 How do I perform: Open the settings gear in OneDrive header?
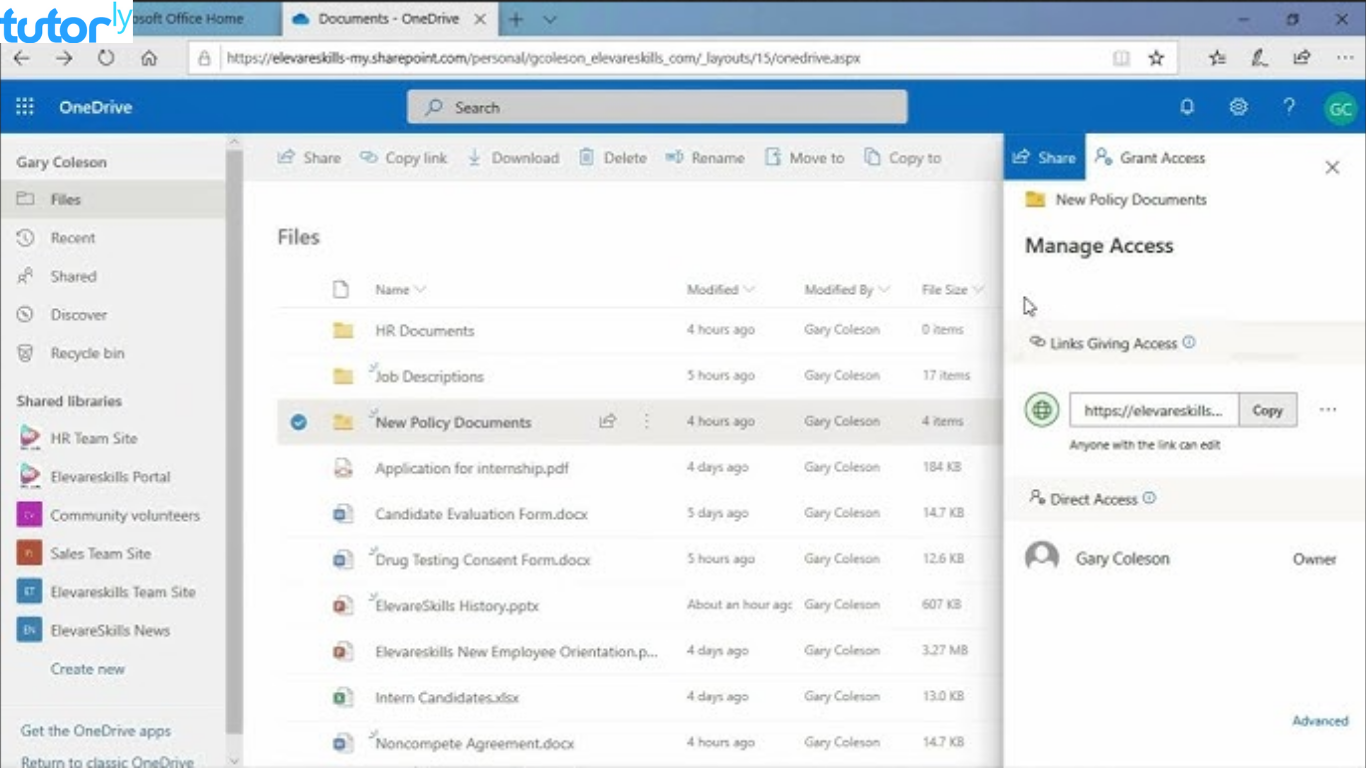click(1238, 107)
